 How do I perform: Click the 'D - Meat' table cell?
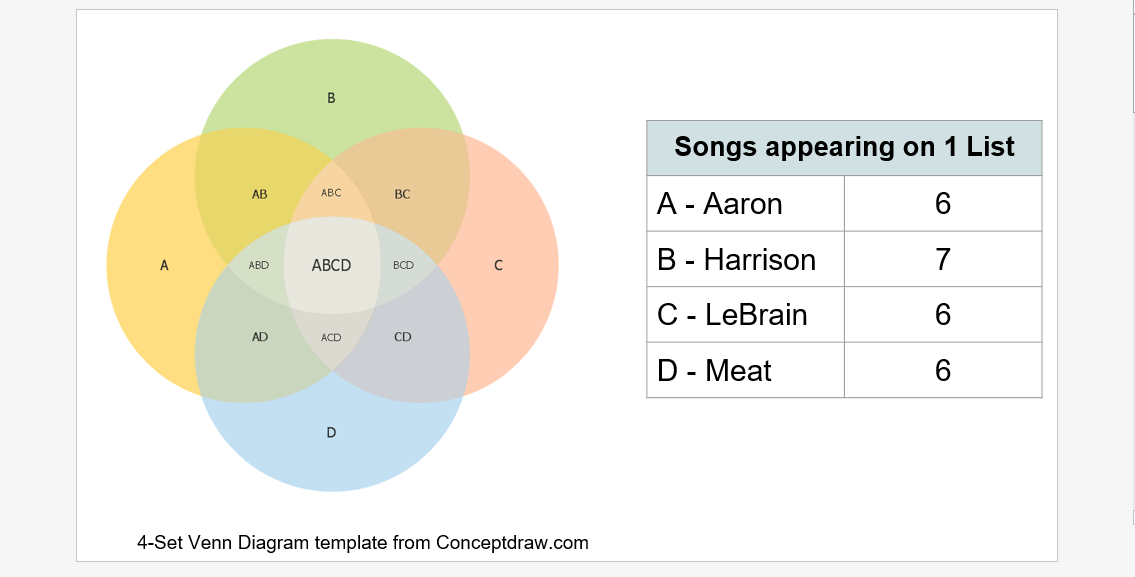[x=745, y=371]
